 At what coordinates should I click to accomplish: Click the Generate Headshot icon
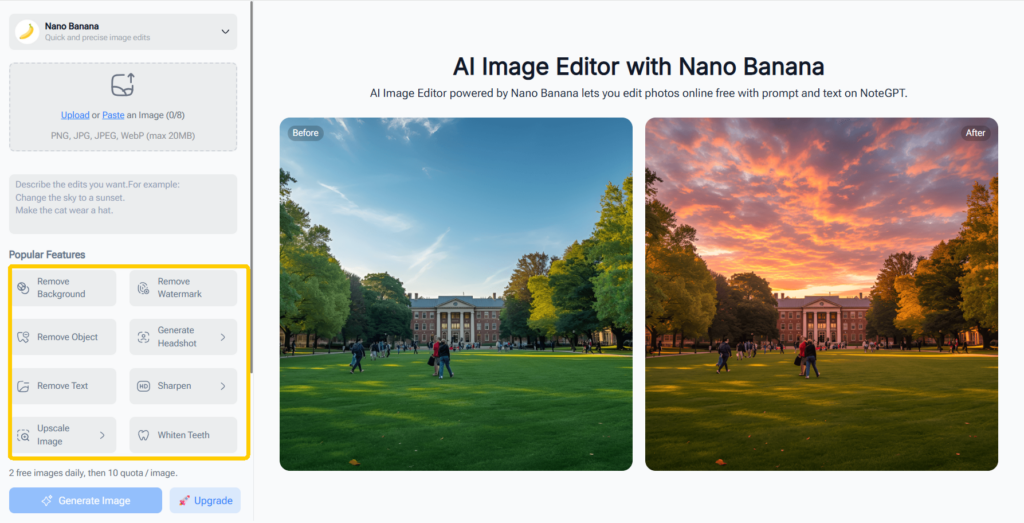pyautogui.click(x=143, y=337)
